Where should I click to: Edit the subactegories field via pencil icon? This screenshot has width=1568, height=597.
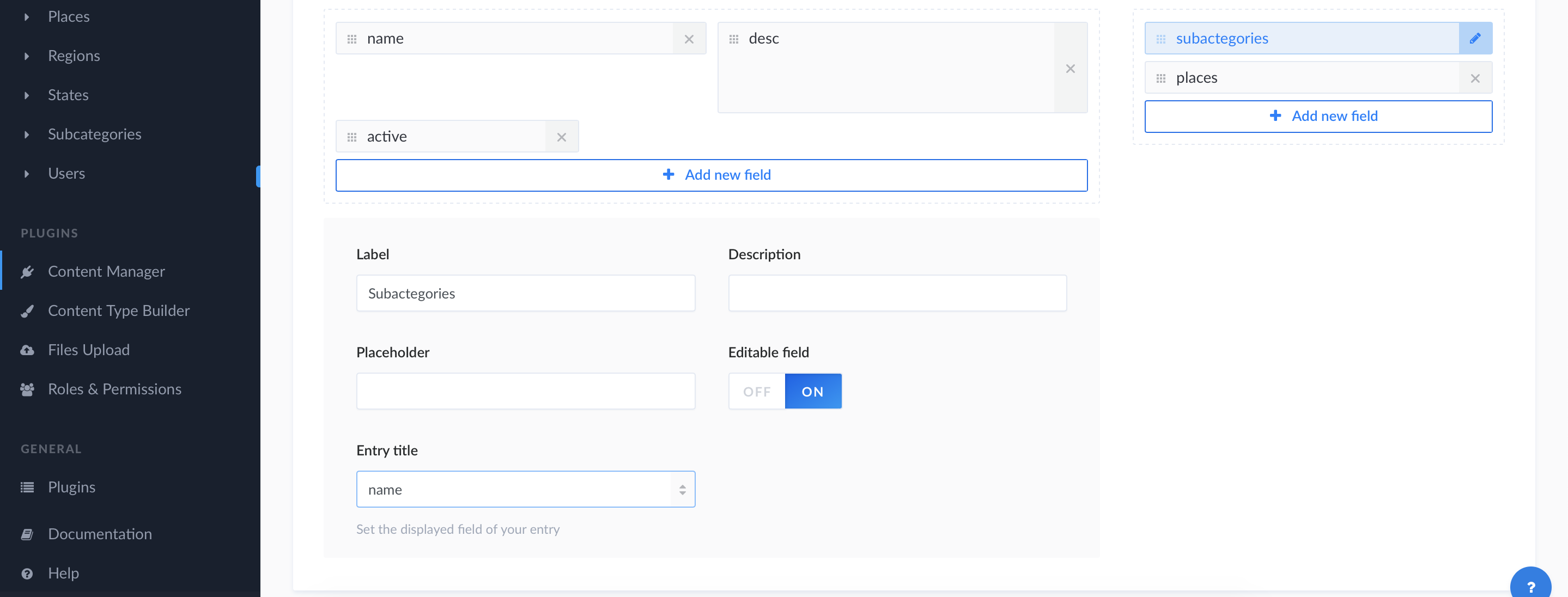tap(1475, 38)
